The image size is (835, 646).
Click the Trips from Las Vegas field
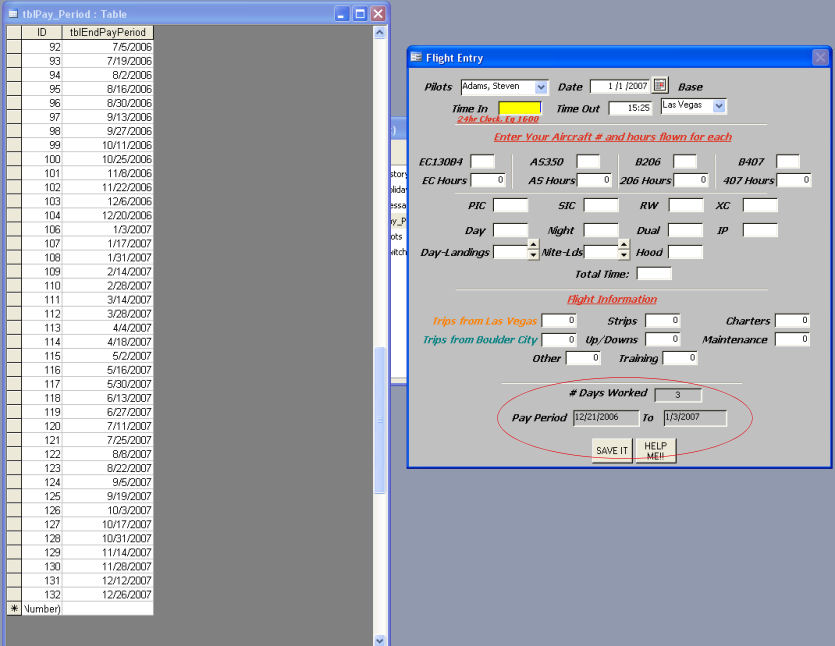(x=559, y=321)
